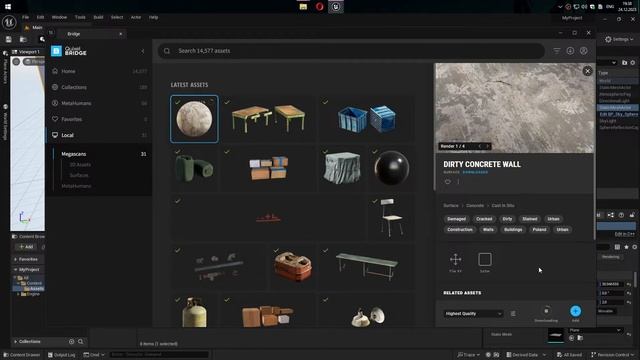Open the Settings dropdown in Unreal toolbar

click(x=619, y=39)
